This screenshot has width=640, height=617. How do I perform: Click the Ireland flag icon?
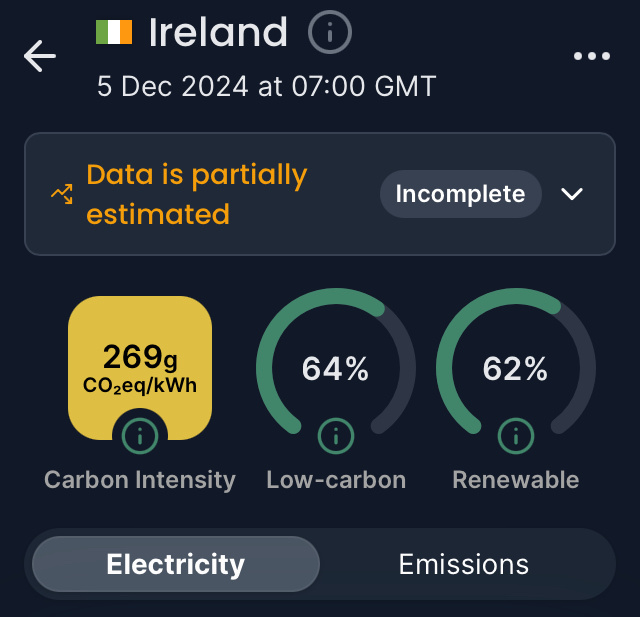point(113,32)
